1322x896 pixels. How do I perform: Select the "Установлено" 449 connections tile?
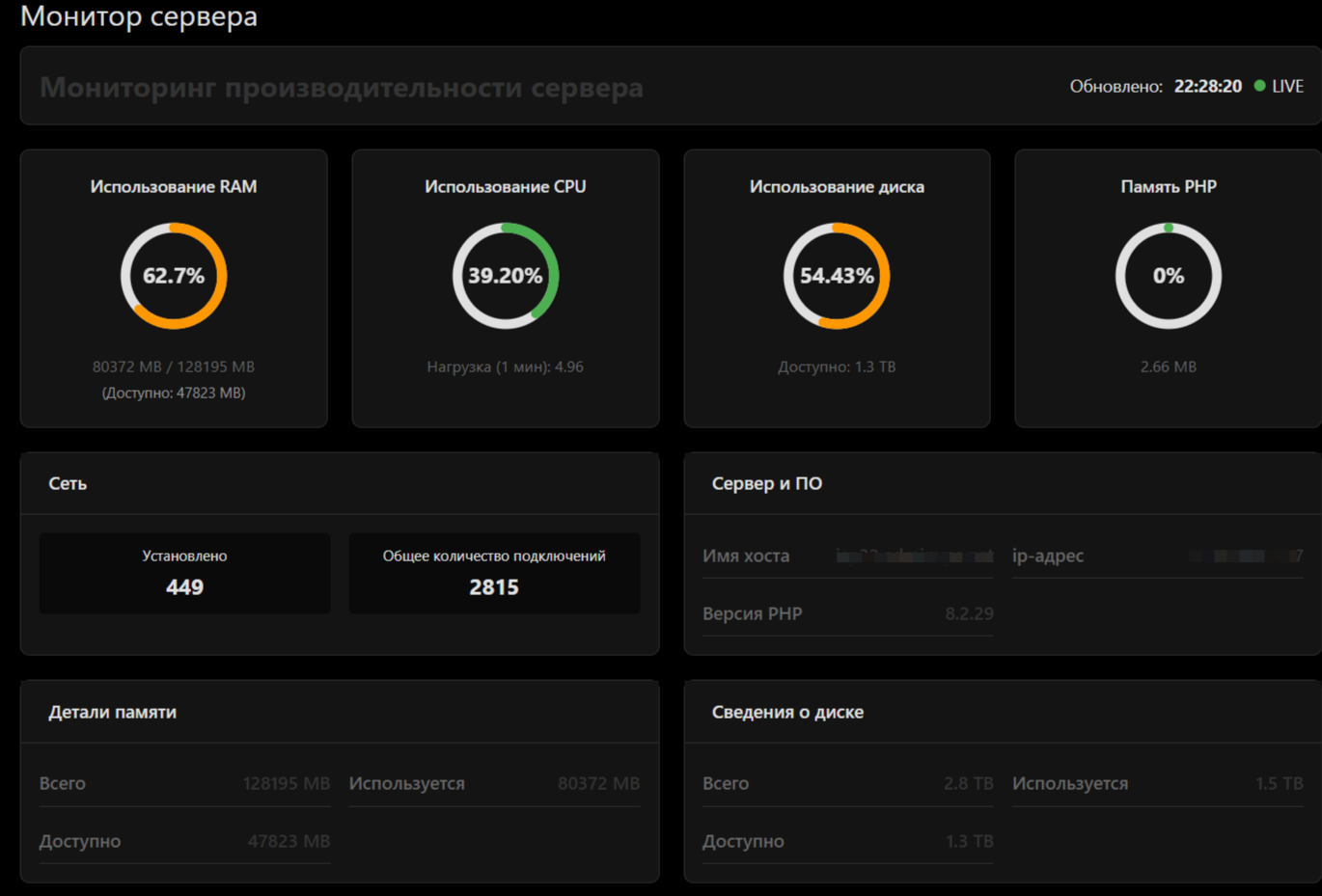184,573
